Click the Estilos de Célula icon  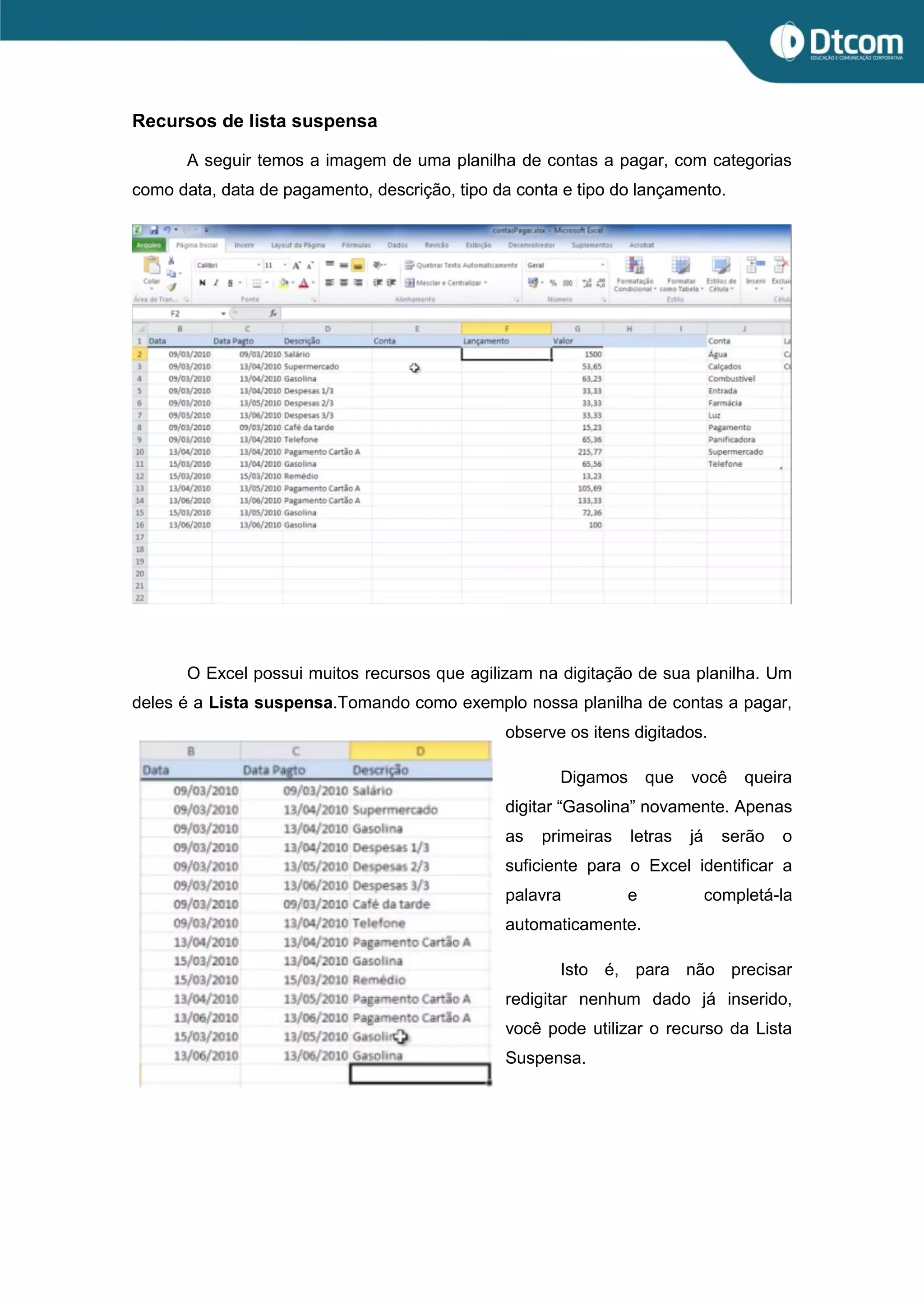[x=721, y=266]
